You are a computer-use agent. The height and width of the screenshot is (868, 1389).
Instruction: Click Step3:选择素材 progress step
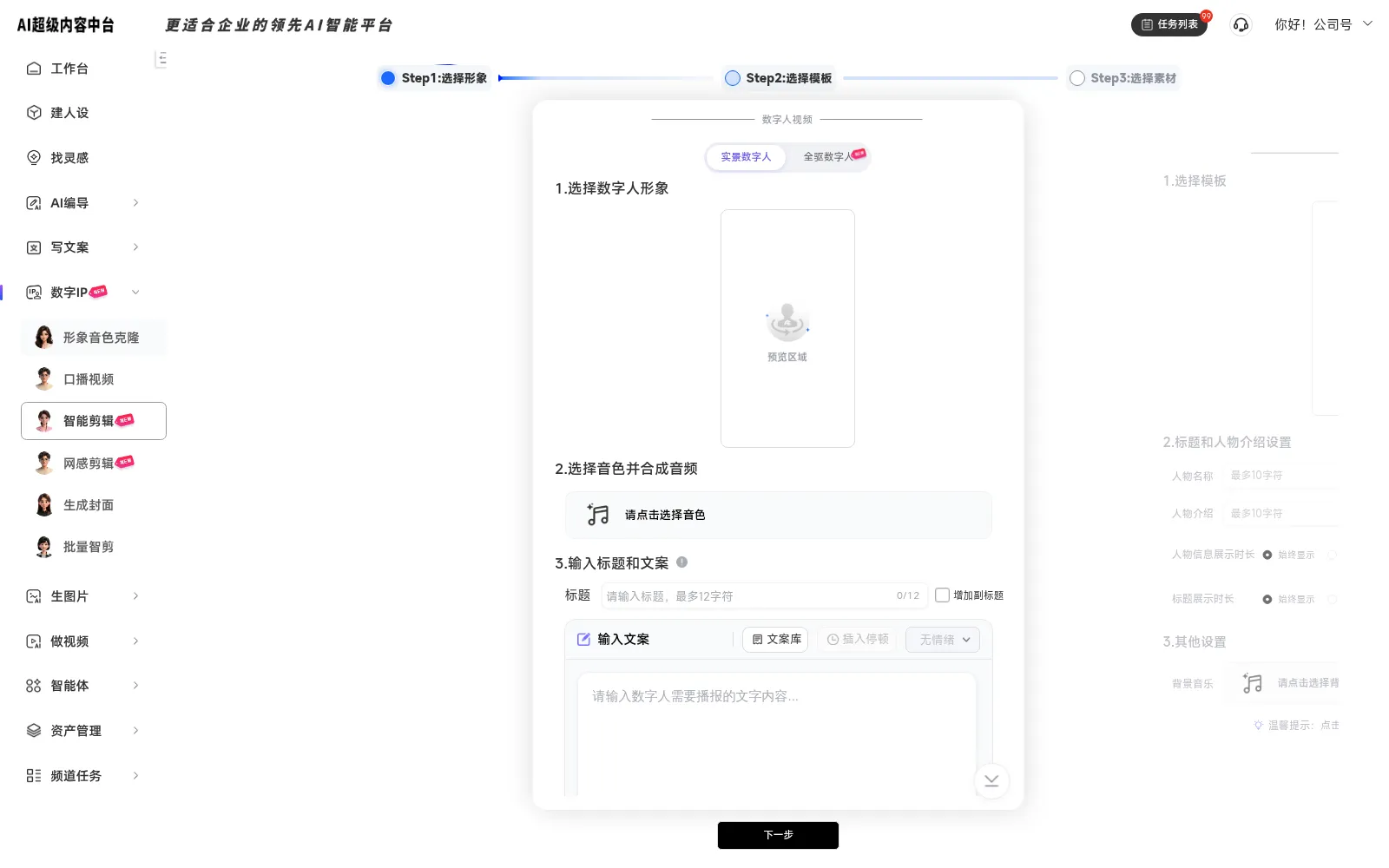(1123, 78)
